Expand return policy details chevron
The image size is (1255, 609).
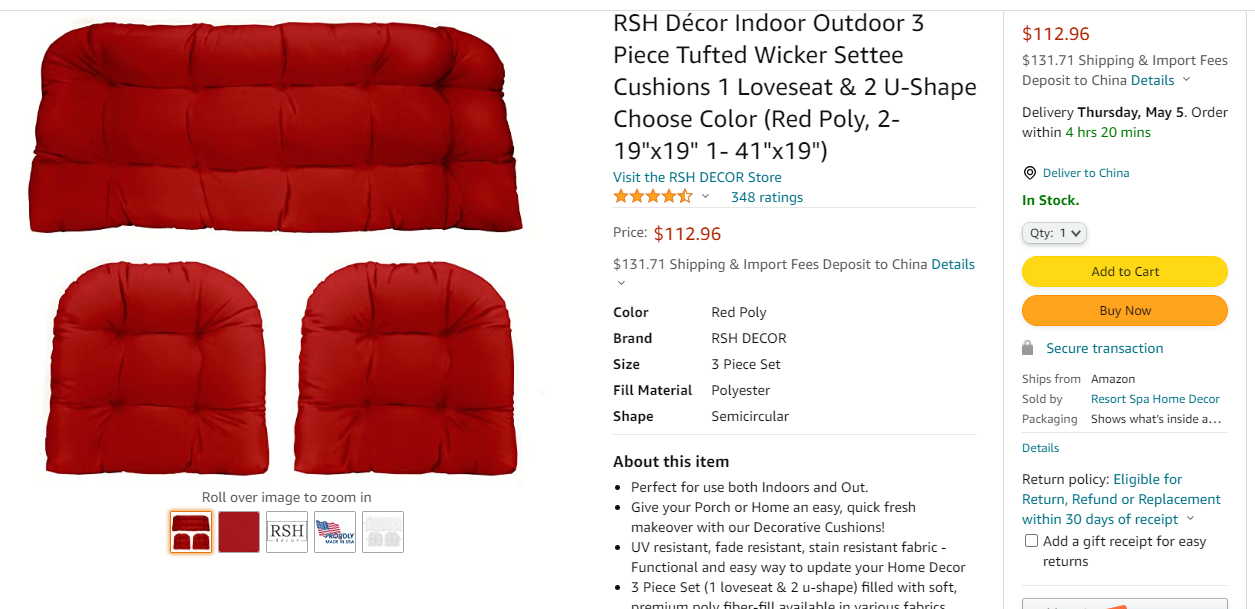coord(1190,519)
